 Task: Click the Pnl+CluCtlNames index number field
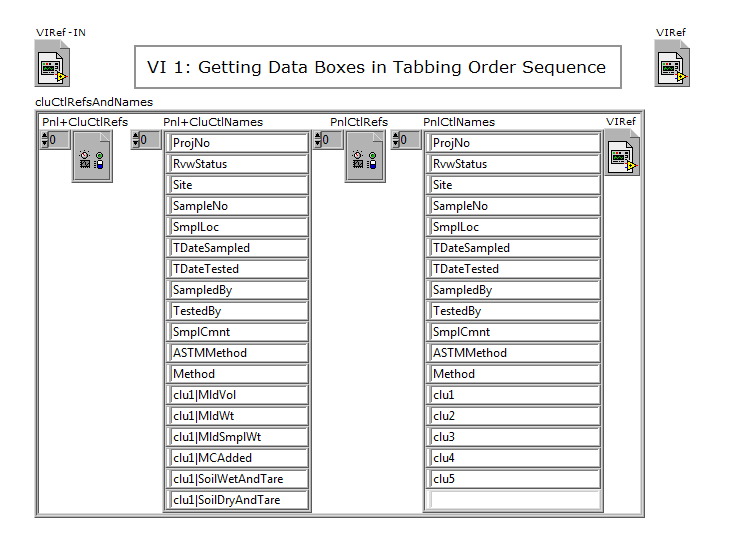150,140
